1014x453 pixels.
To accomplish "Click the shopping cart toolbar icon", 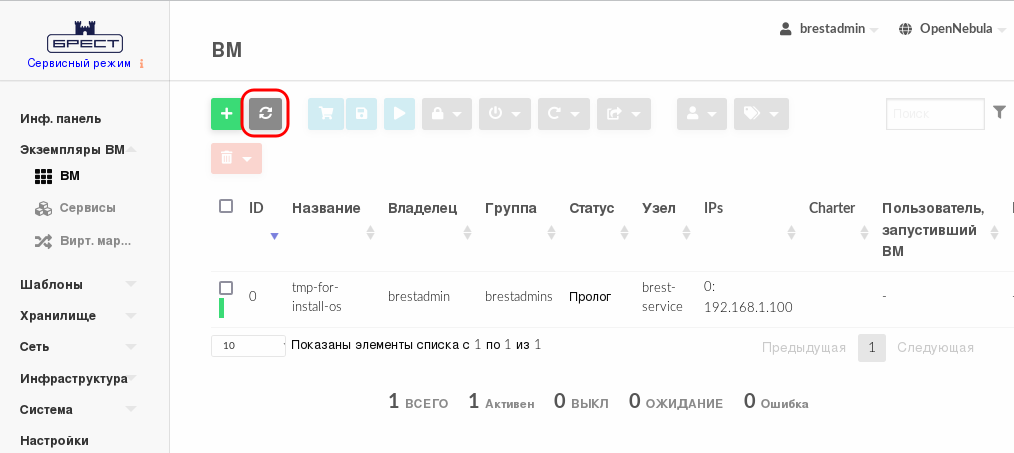I will [x=326, y=114].
